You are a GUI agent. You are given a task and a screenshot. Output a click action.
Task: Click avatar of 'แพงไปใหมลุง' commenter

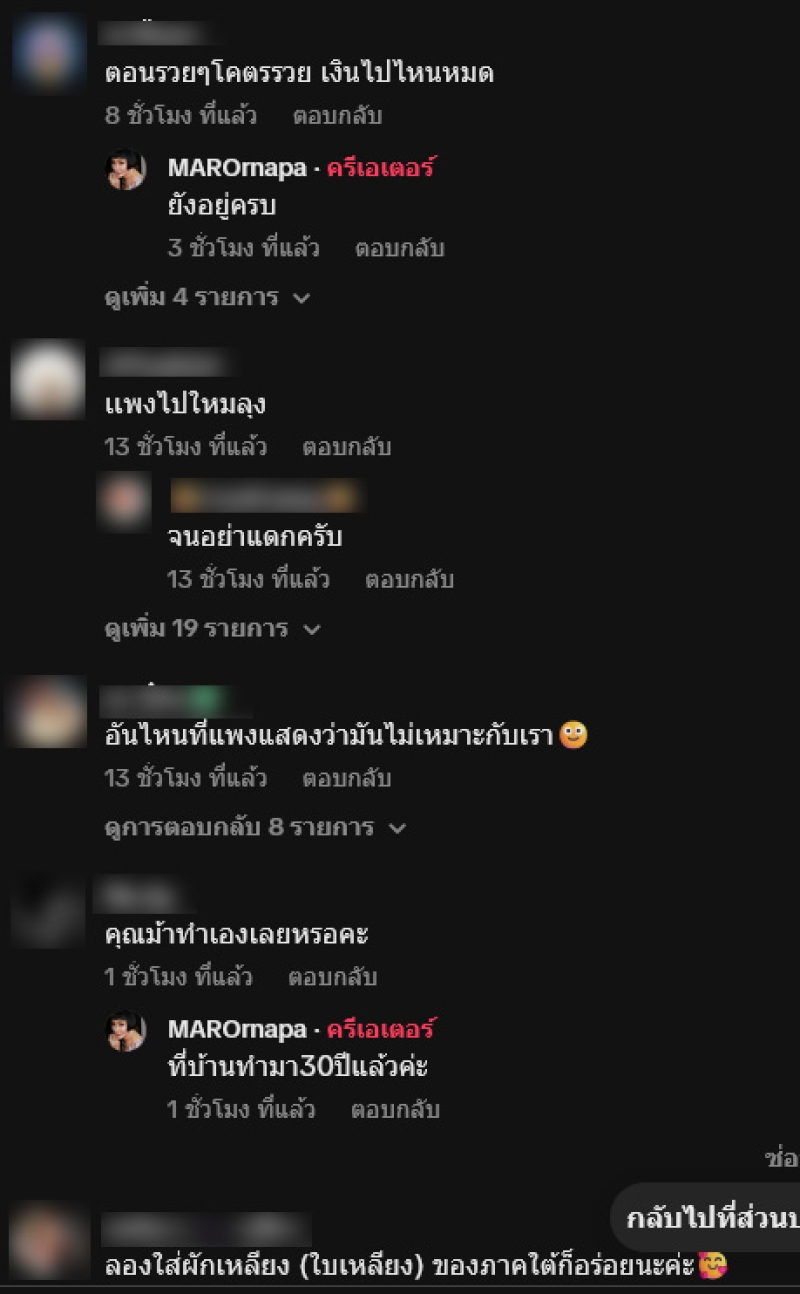48,380
